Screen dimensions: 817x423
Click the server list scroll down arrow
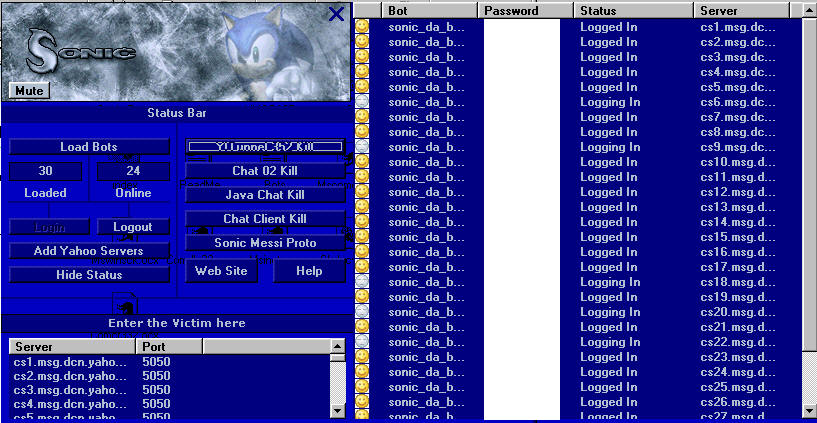point(338,410)
